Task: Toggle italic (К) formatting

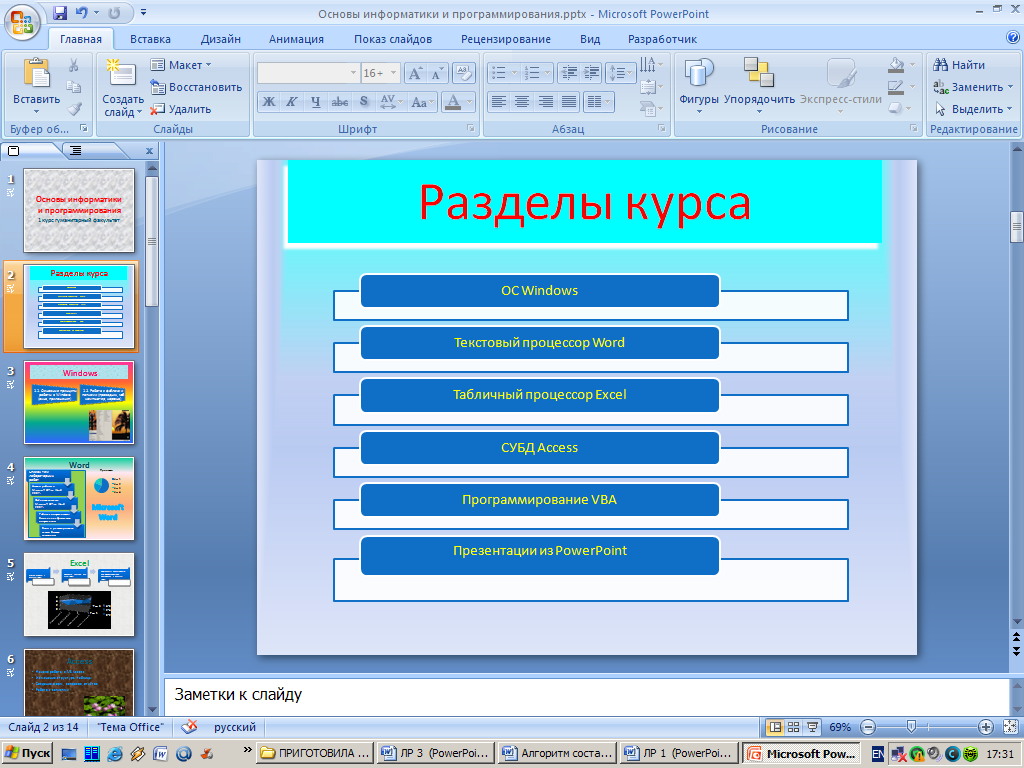Action: 292,102
